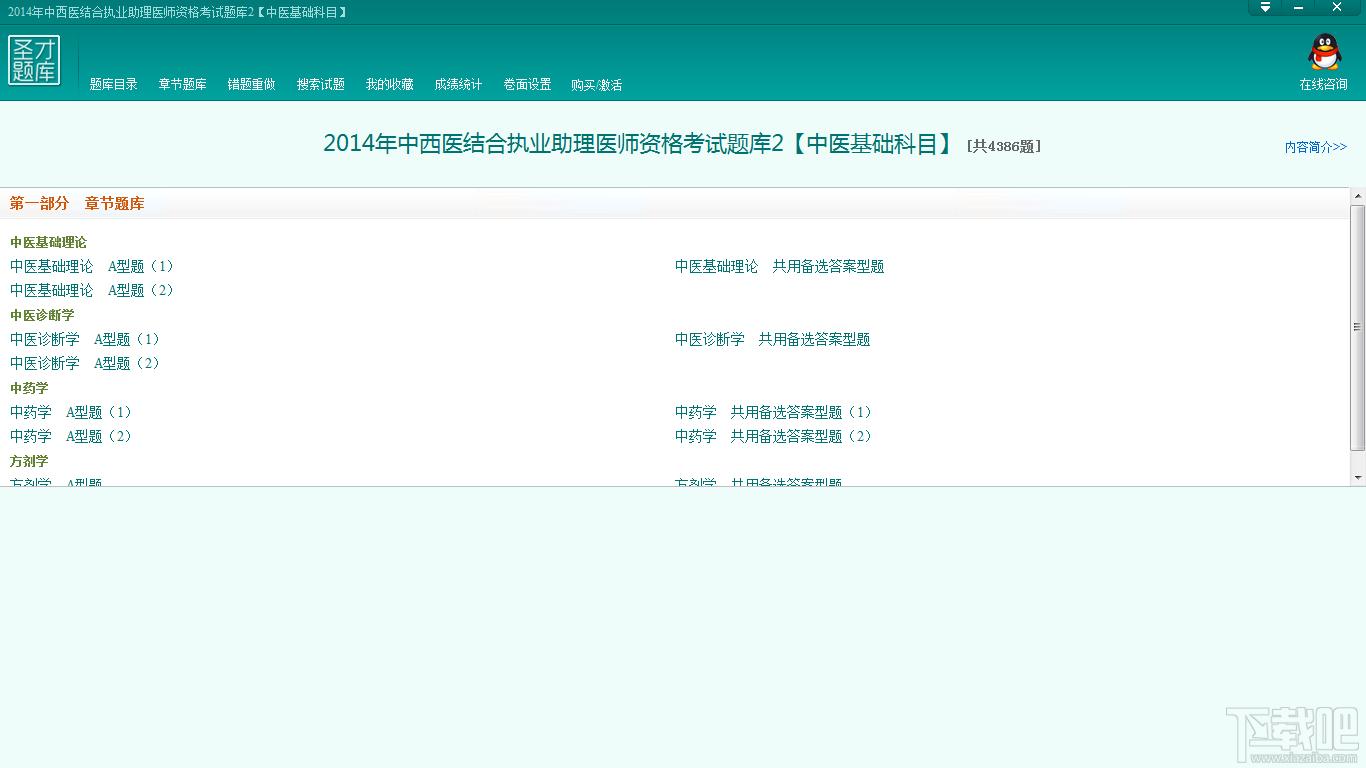The image size is (1366, 768).
Task: Open the 成绩统计 menu
Action: point(458,85)
